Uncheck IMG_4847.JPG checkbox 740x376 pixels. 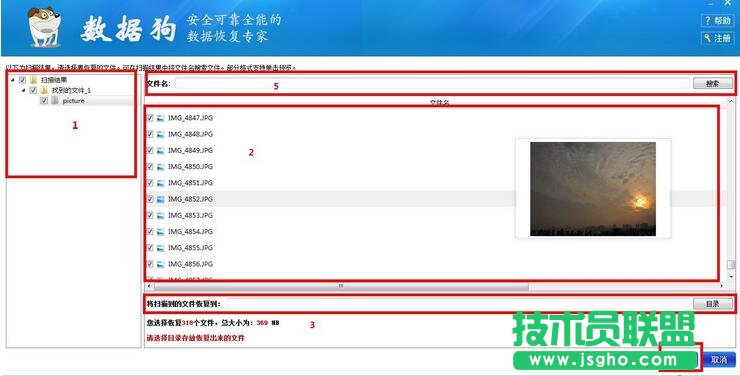pos(150,118)
